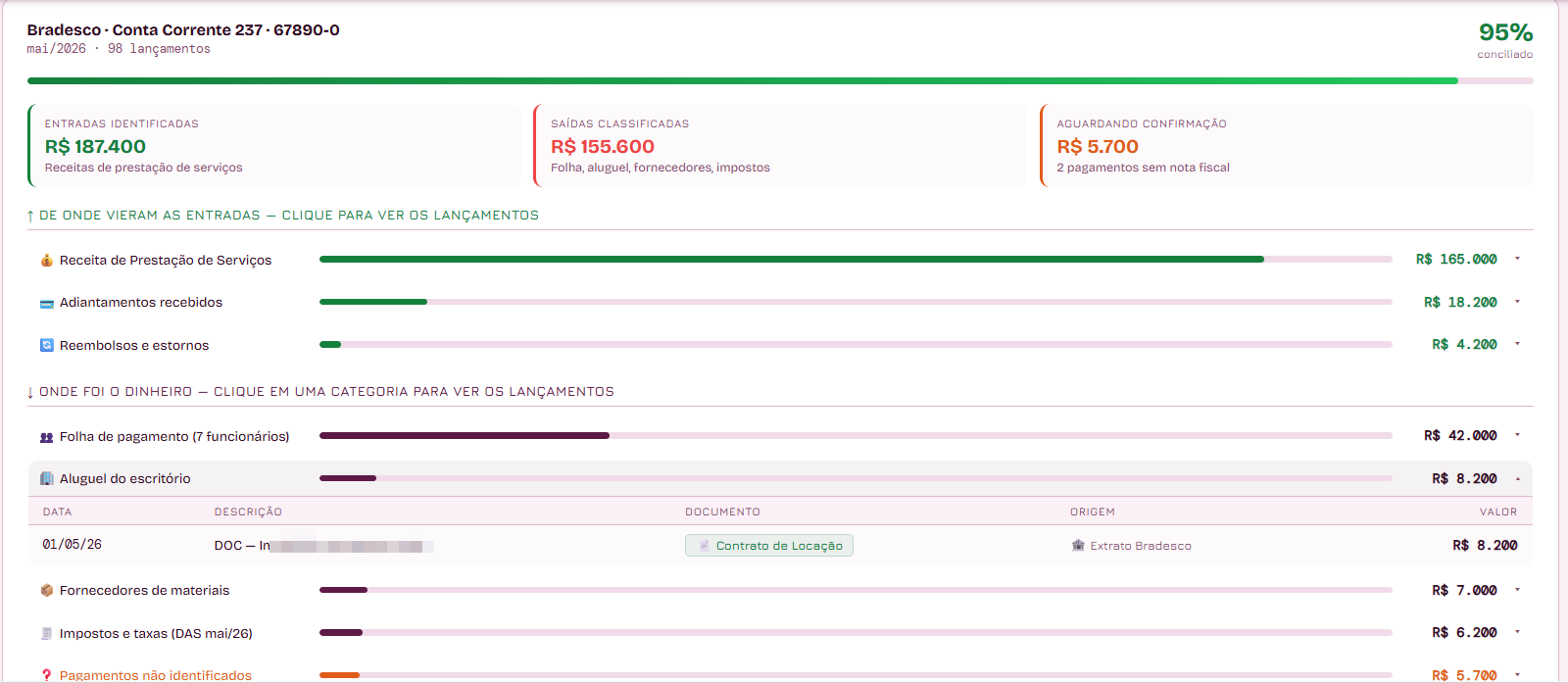Click the document icon for Impostos e taxas
The width and height of the screenshot is (1568, 683).
click(x=46, y=633)
